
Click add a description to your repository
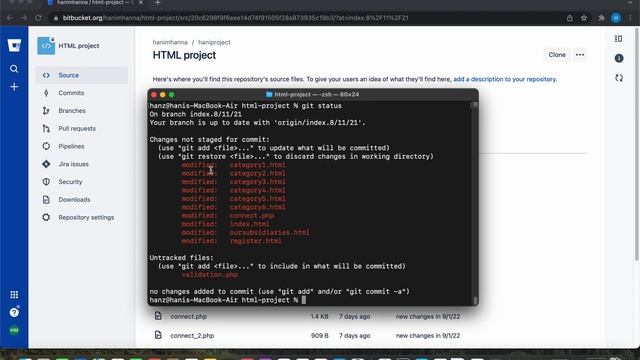(505, 79)
